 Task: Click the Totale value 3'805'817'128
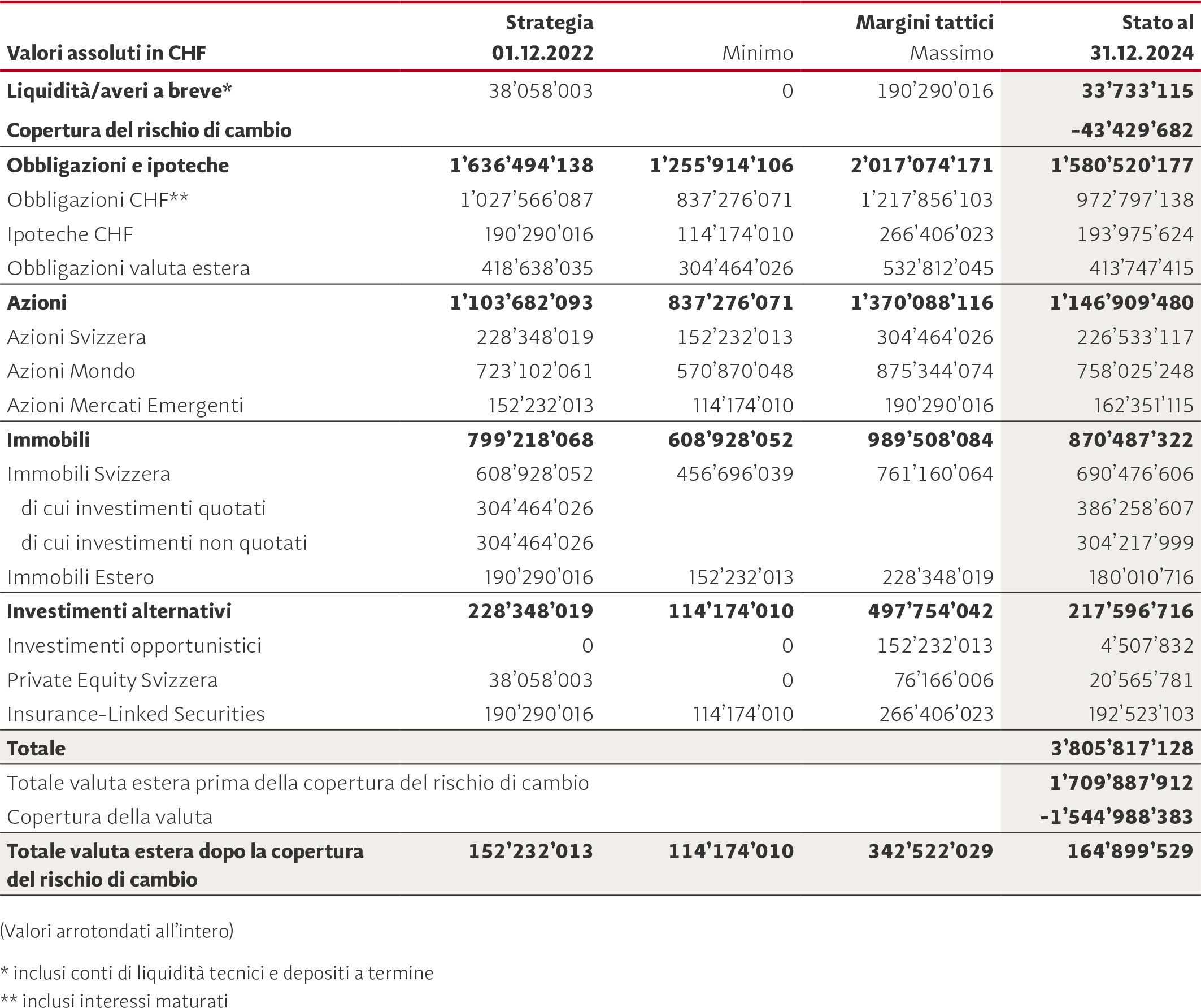pos(1121,748)
